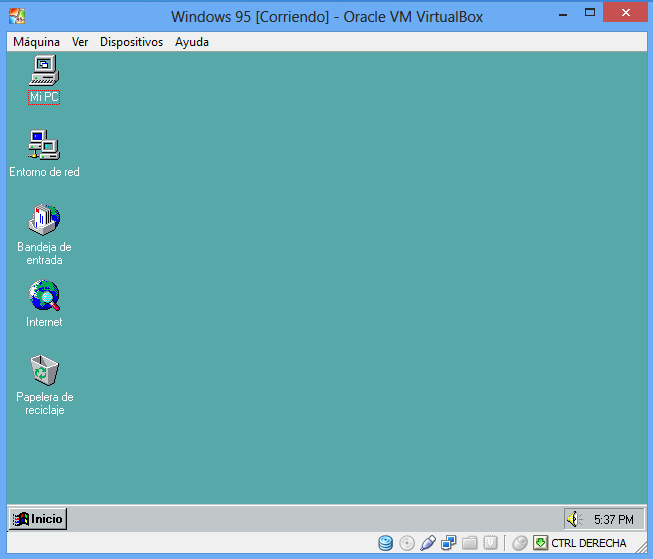Close the VirtualBox window

pos(626,12)
